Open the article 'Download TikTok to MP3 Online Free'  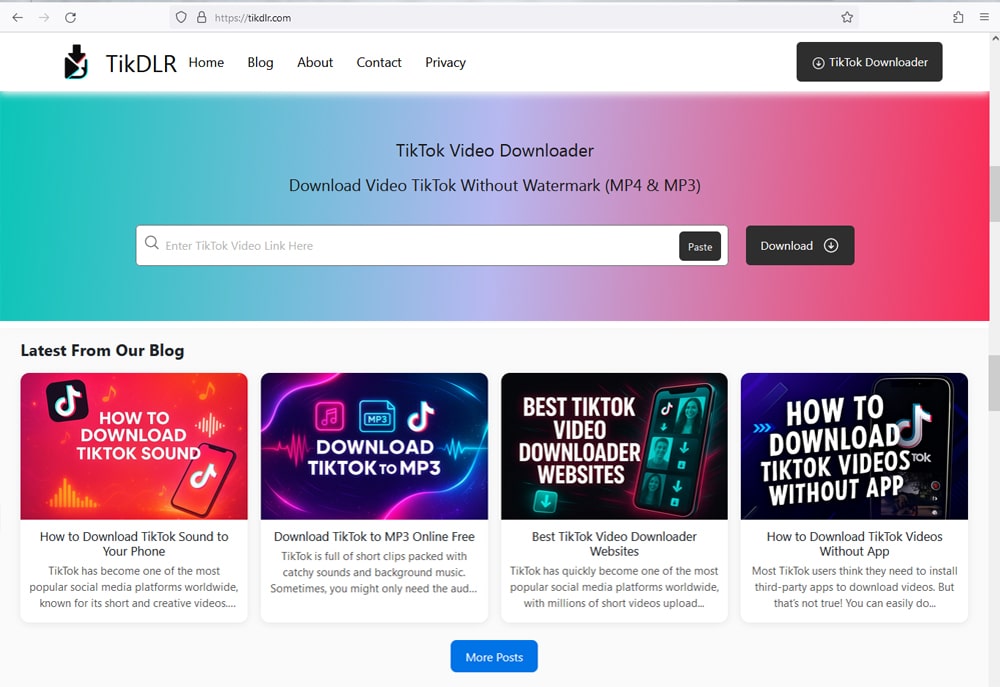coord(374,536)
